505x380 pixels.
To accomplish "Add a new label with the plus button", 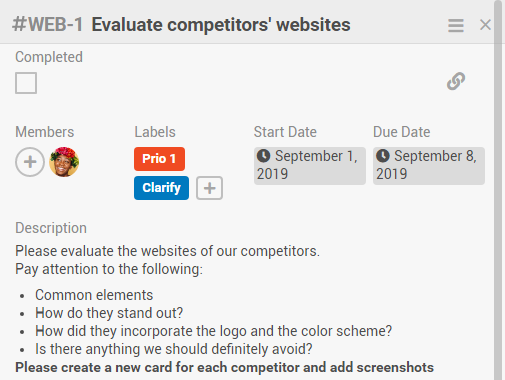I will 209,188.
